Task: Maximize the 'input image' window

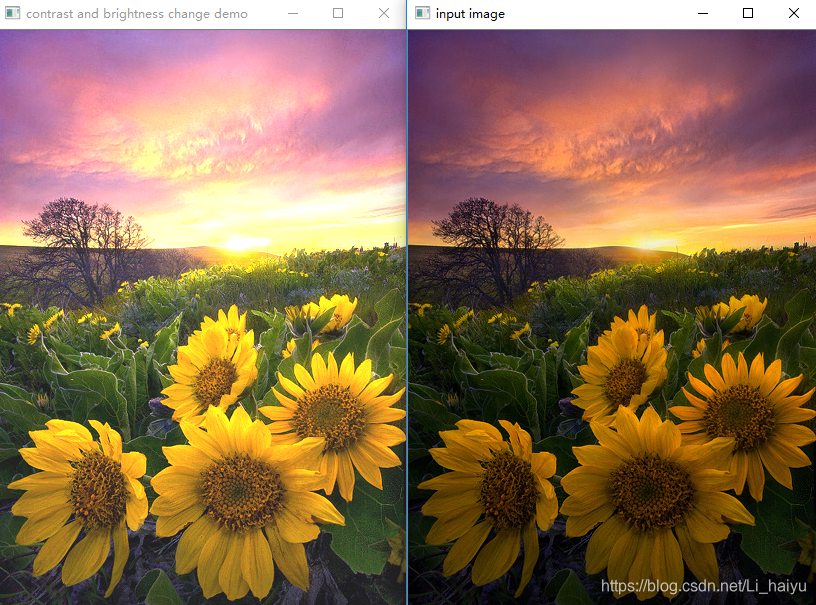Action: (x=747, y=13)
